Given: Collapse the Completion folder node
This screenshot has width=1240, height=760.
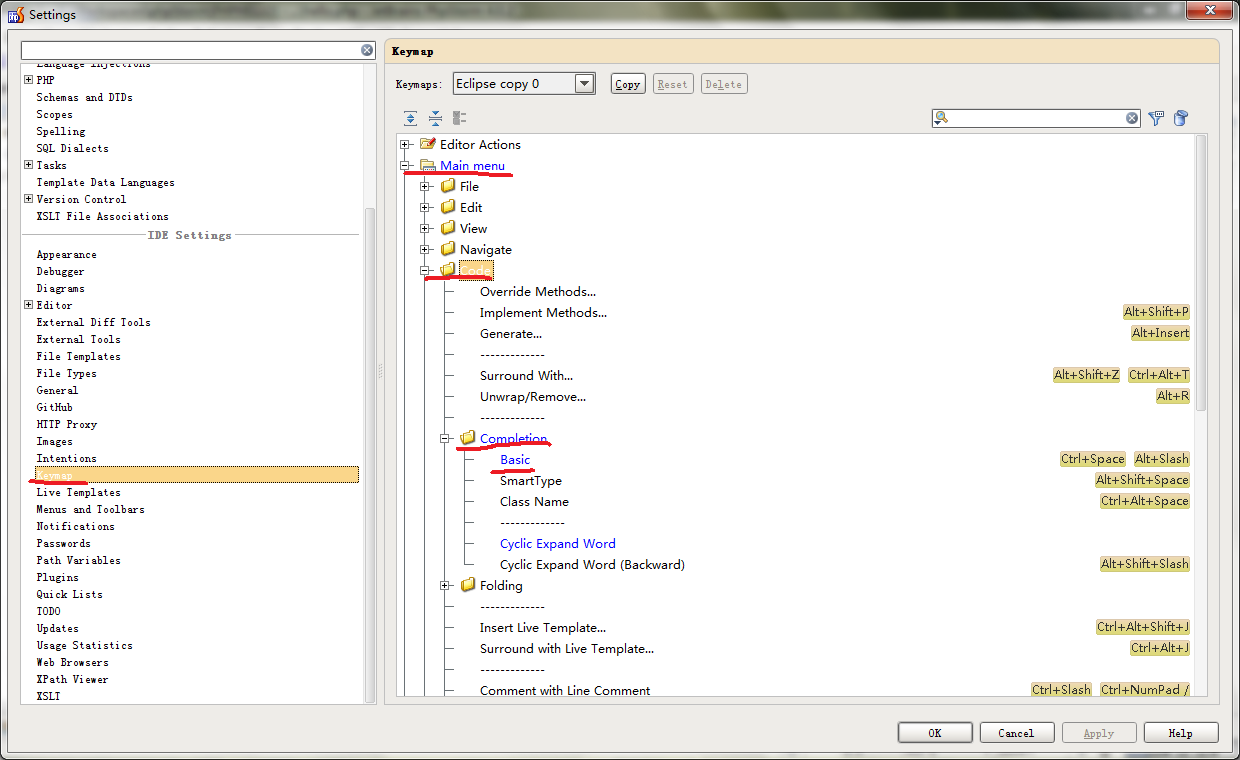Looking at the screenshot, I should pyautogui.click(x=446, y=439).
